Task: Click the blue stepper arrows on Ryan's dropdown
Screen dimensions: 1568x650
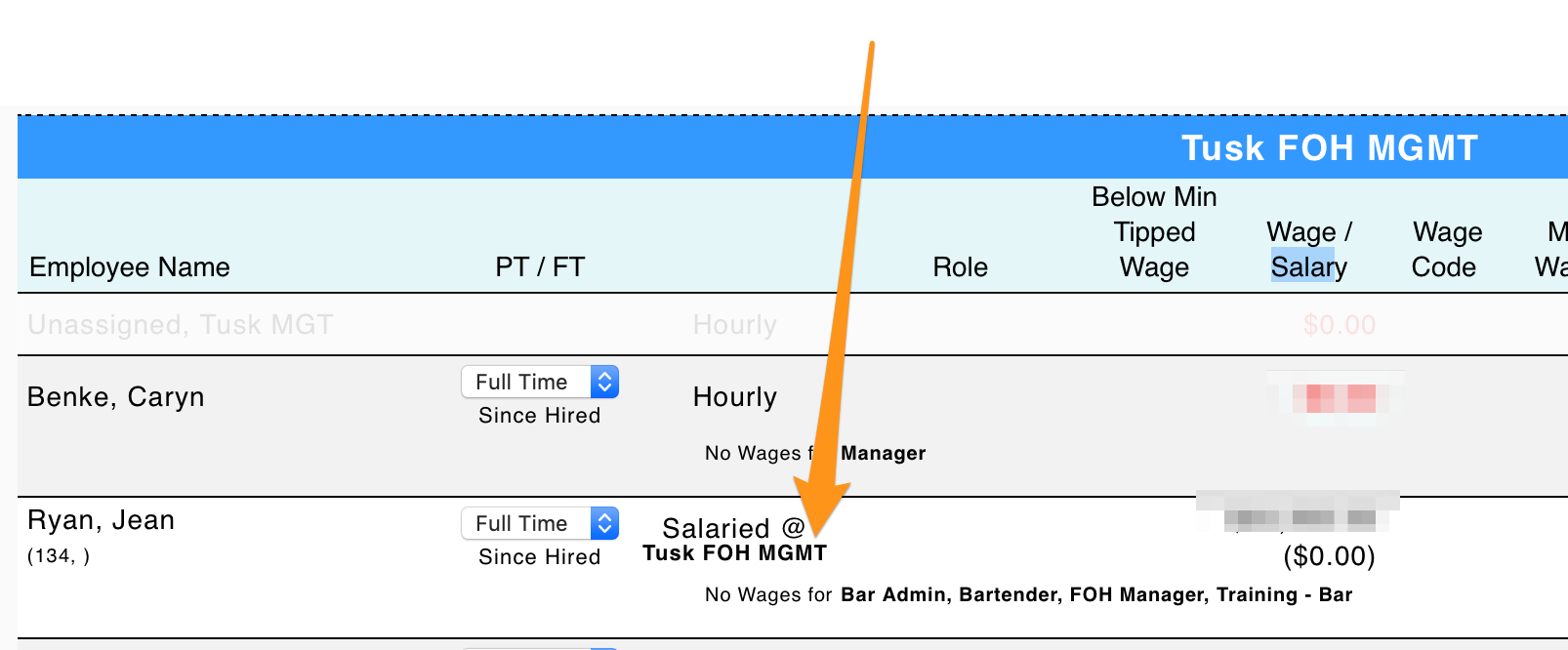Action: coord(604,523)
